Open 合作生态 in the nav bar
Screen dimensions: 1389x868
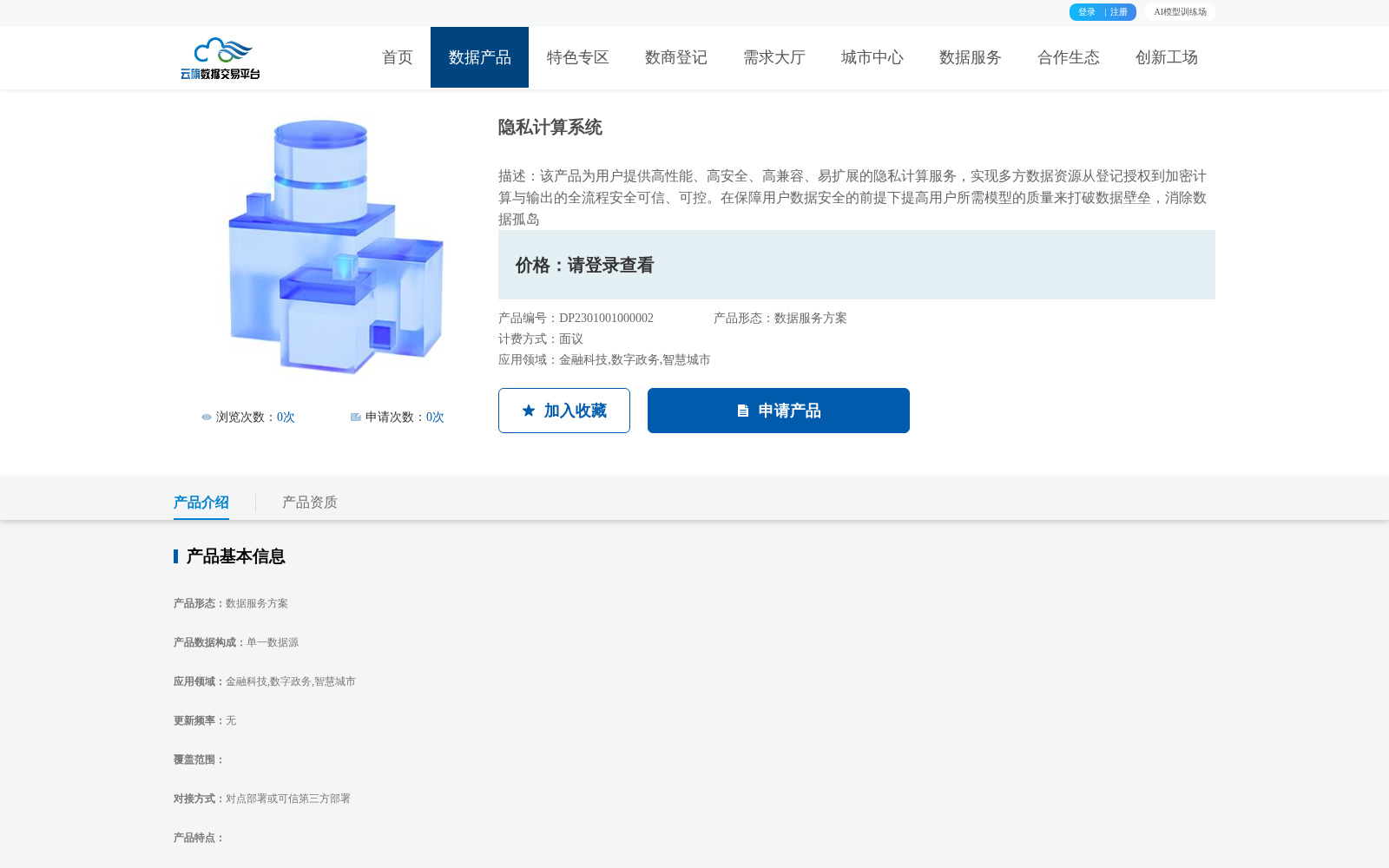tap(1069, 57)
